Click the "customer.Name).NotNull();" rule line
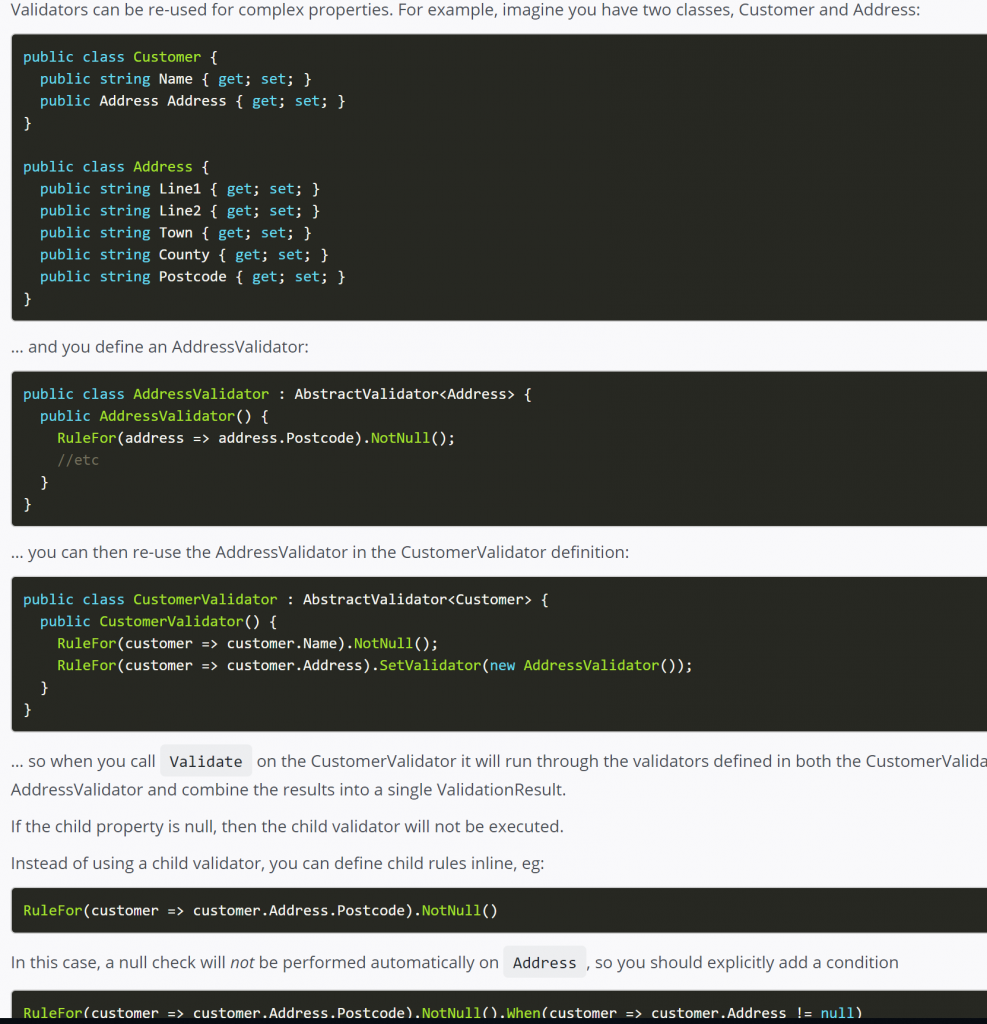The height and width of the screenshot is (1024, 987). coord(248,644)
